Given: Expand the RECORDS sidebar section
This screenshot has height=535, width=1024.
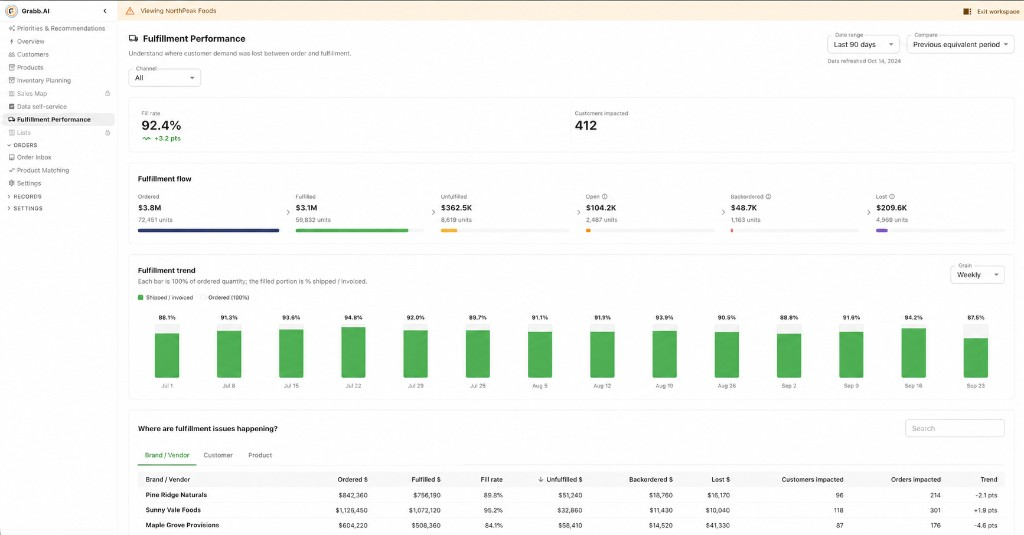Looking at the screenshot, I should [24, 197].
